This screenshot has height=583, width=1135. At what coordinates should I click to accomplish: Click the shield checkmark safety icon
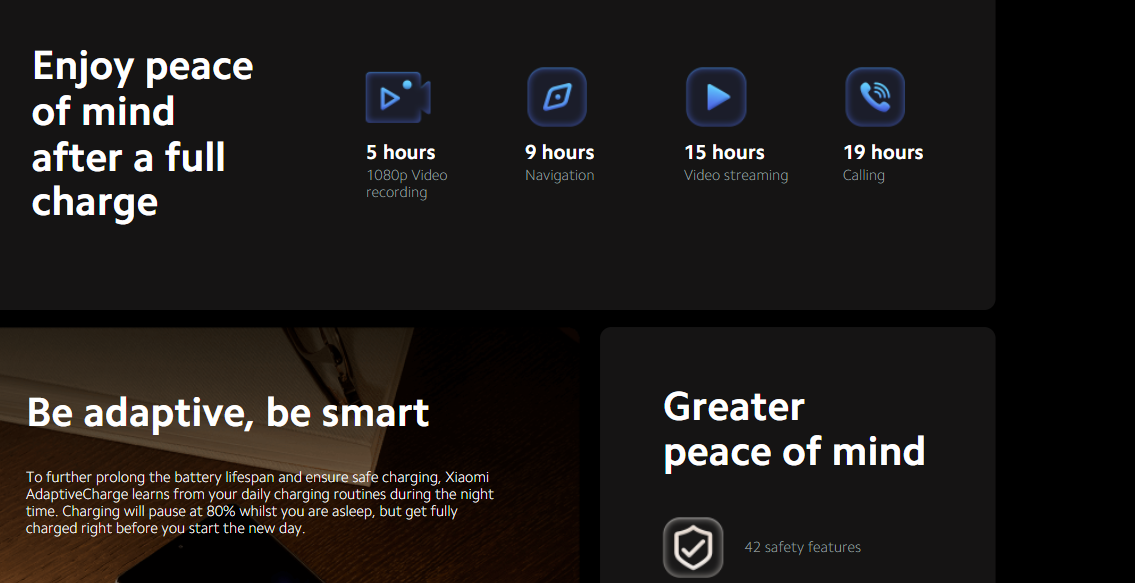(693, 548)
